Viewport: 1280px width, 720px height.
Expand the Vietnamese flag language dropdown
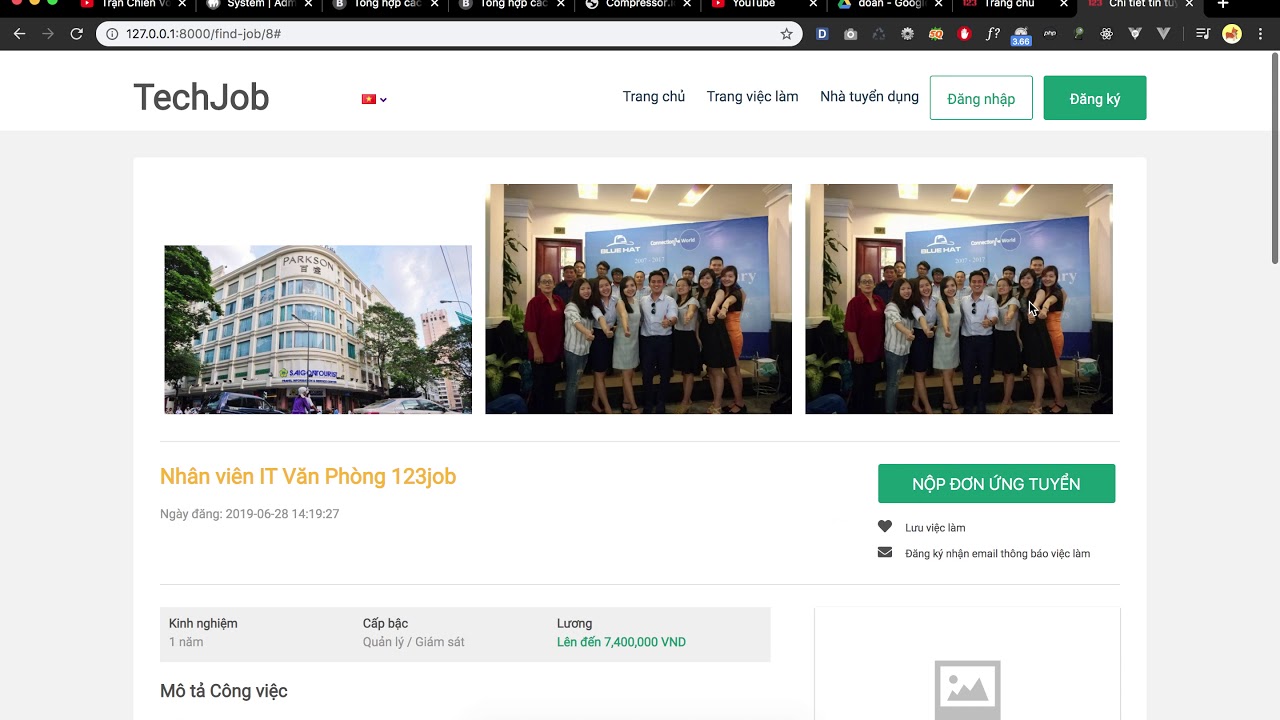tap(374, 99)
